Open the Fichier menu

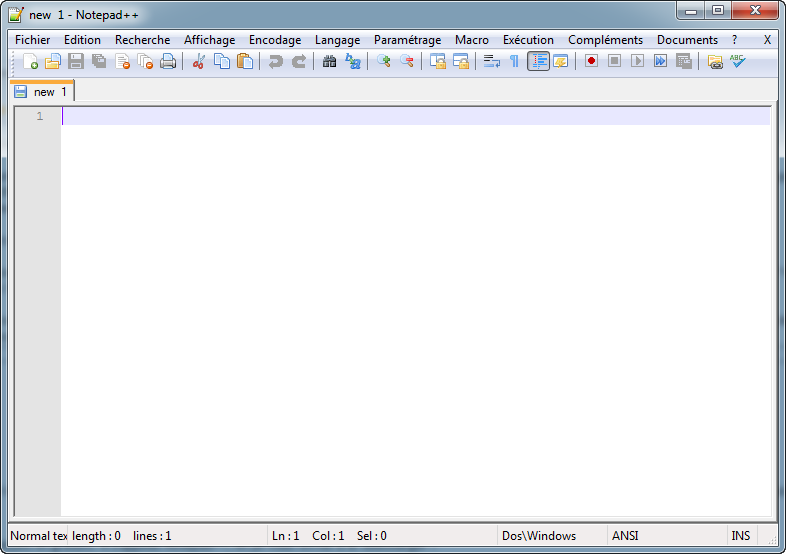(33, 40)
